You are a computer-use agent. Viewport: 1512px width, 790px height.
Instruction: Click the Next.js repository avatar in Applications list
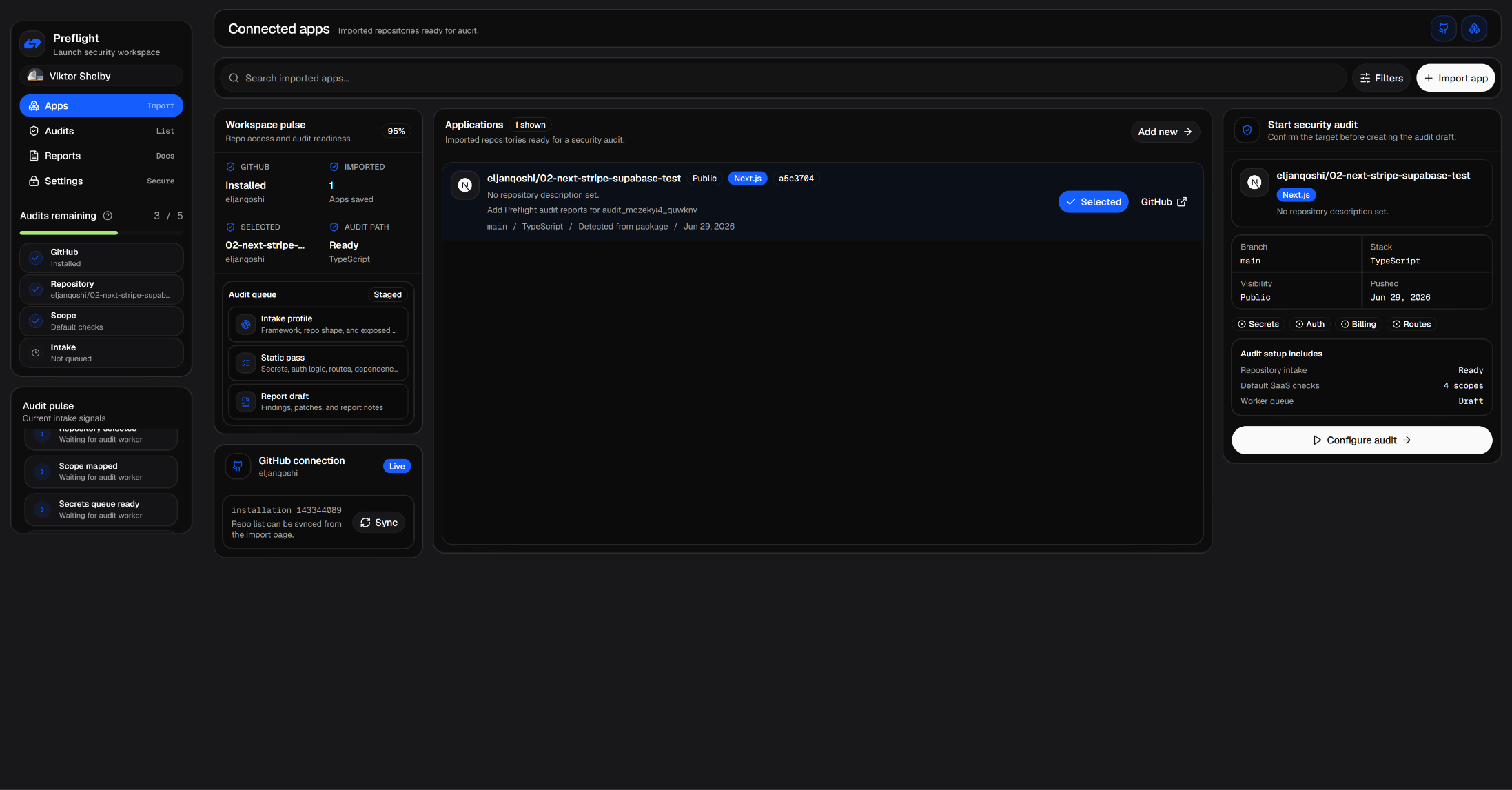[x=465, y=185]
